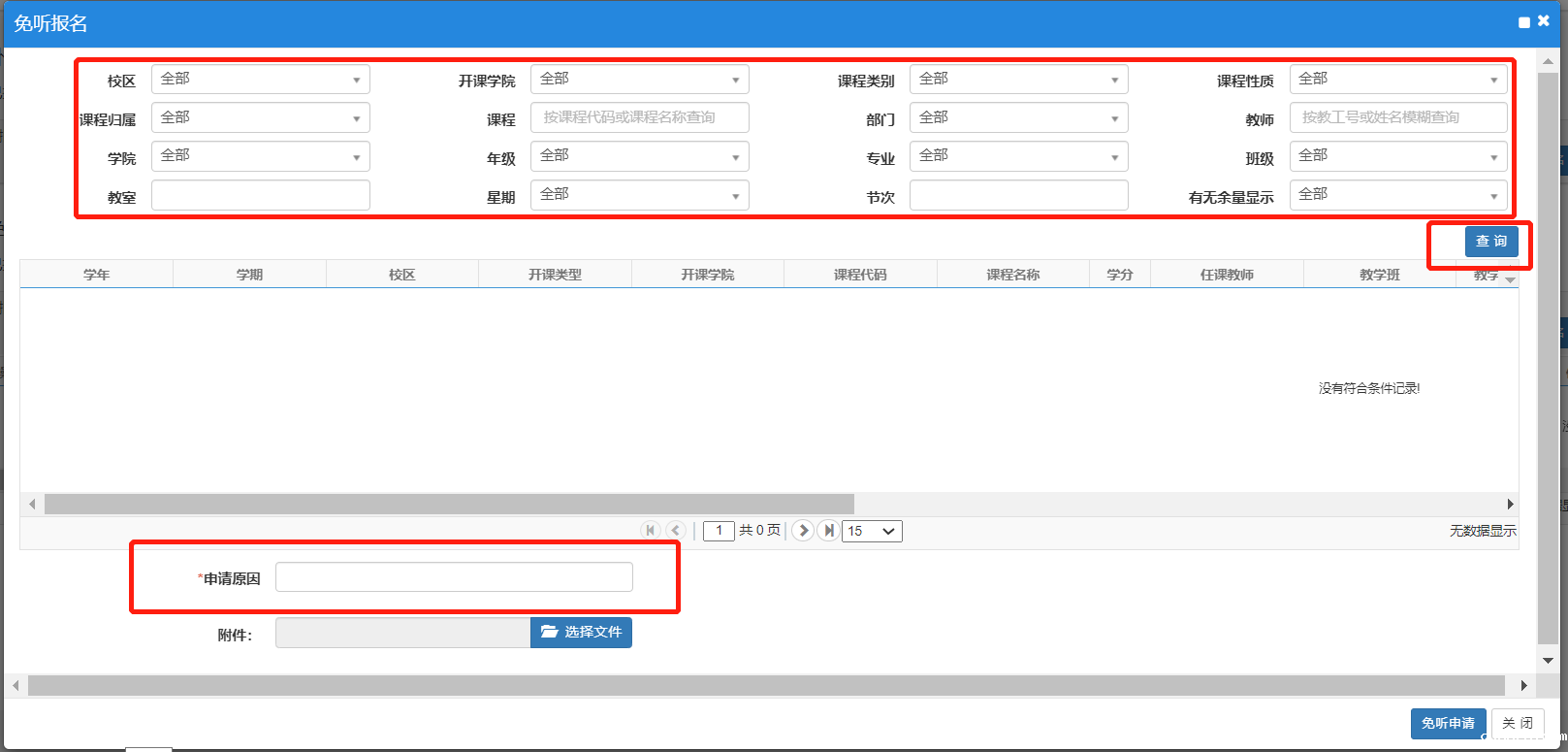The width and height of the screenshot is (1568, 752).
Task: Open the 校区 dropdown
Action: pyautogui.click(x=260, y=80)
